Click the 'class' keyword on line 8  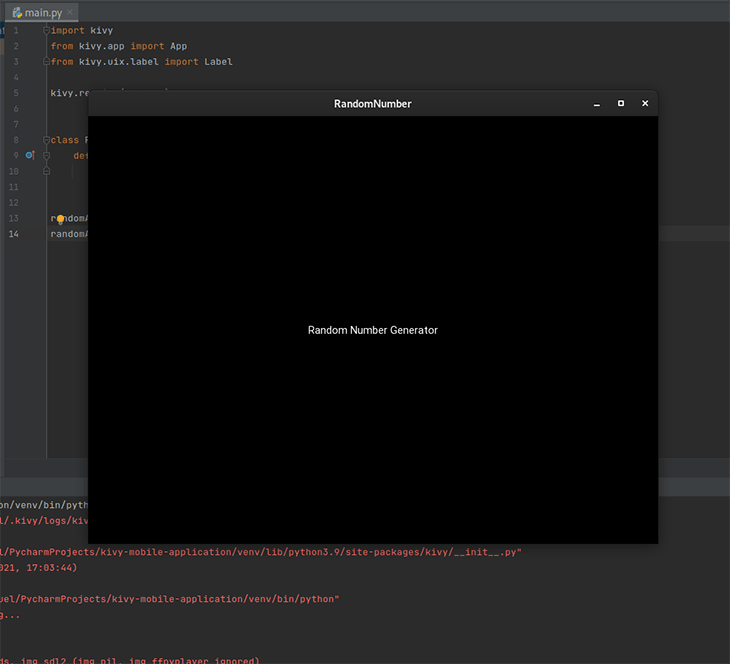click(x=65, y=140)
